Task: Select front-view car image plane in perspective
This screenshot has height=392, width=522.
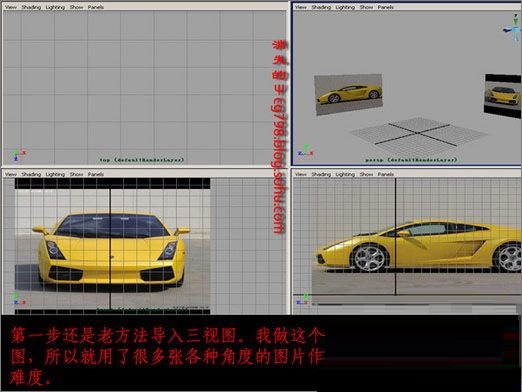Action: click(503, 96)
